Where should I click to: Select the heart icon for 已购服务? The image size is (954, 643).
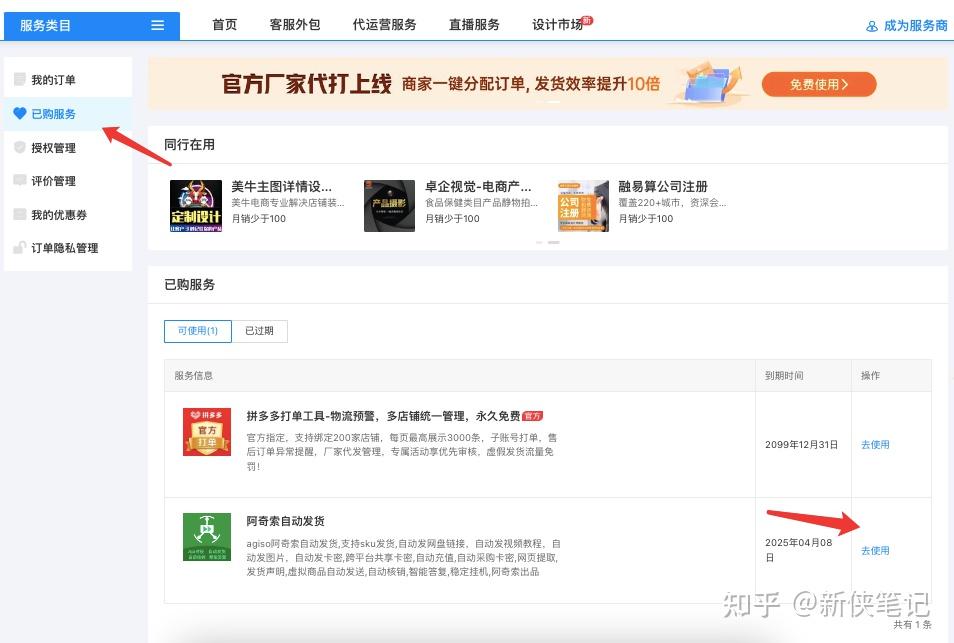coord(19,114)
